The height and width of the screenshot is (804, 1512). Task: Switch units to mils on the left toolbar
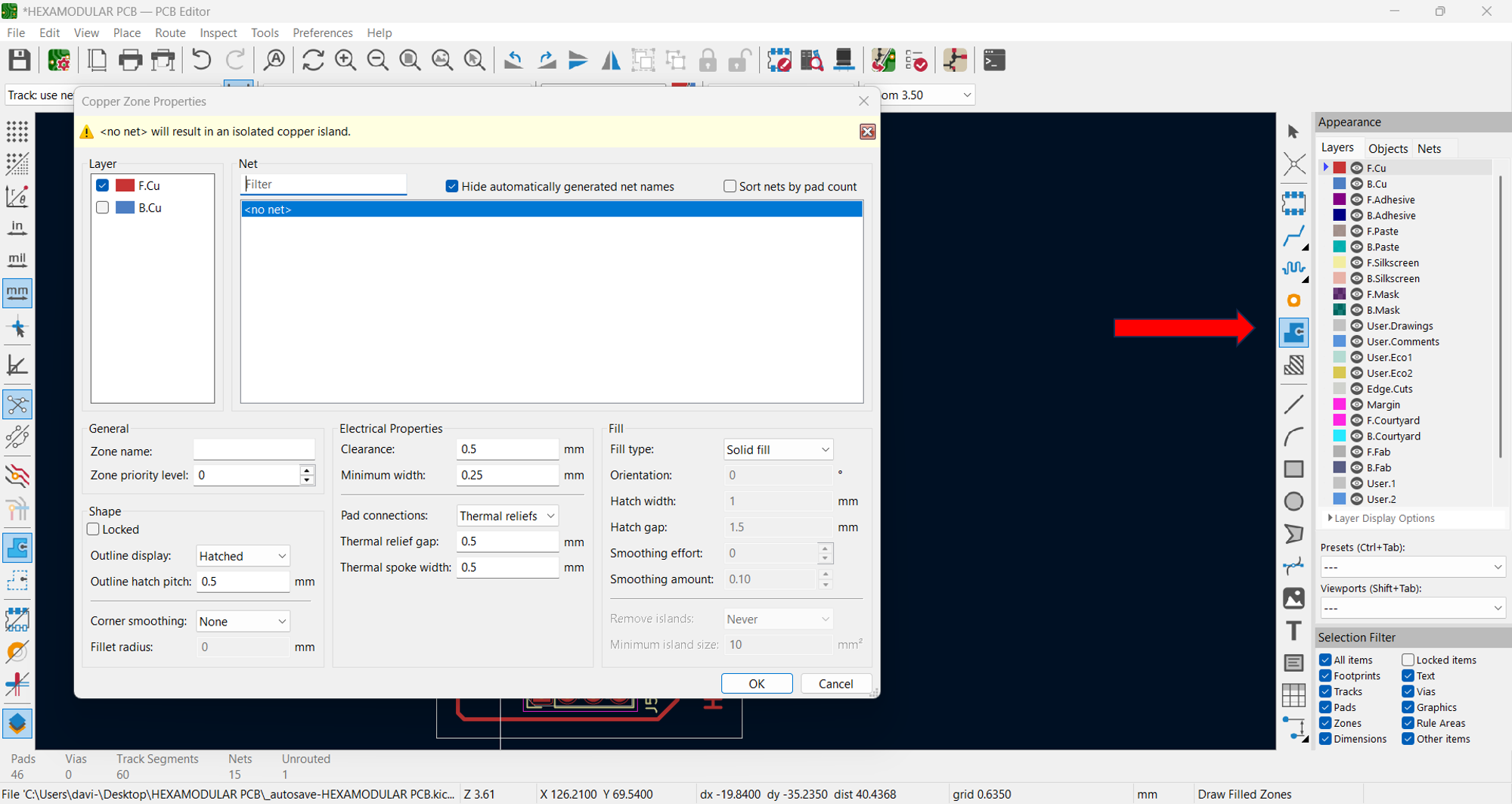pyautogui.click(x=17, y=260)
